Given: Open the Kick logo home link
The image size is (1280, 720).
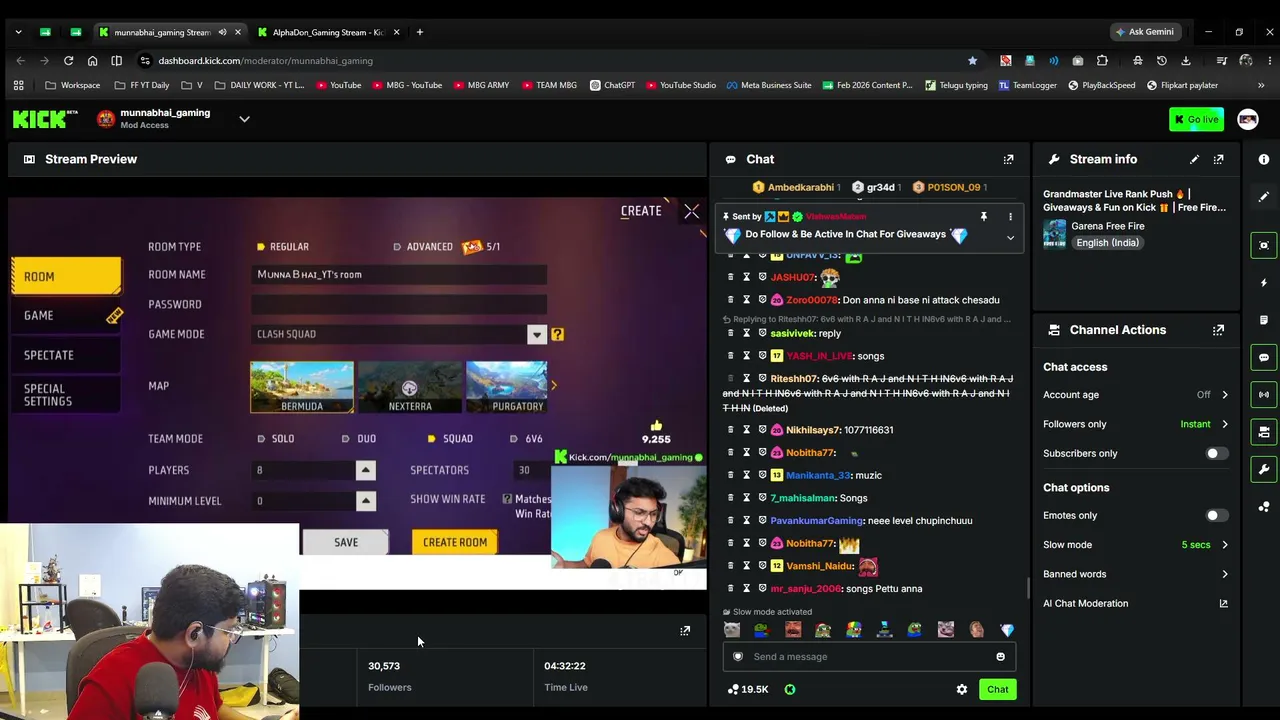Looking at the screenshot, I should [x=45, y=119].
